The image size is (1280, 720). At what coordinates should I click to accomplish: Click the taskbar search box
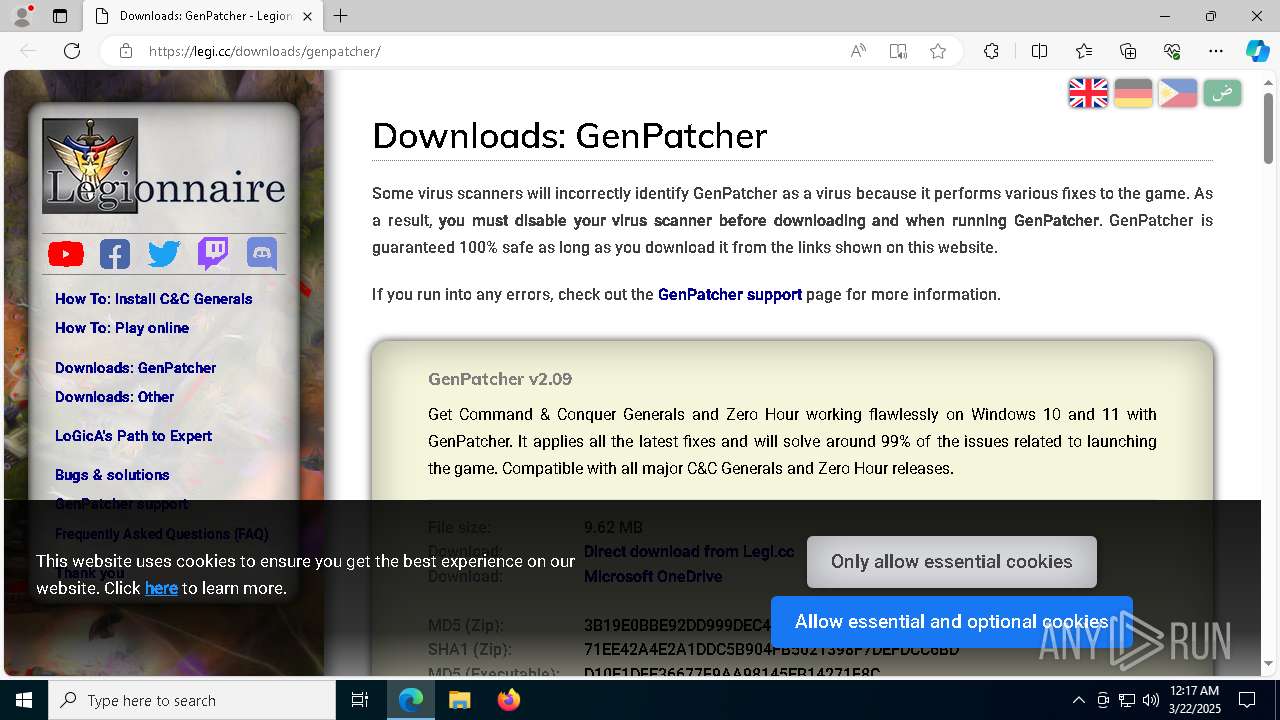pos(192,700)
